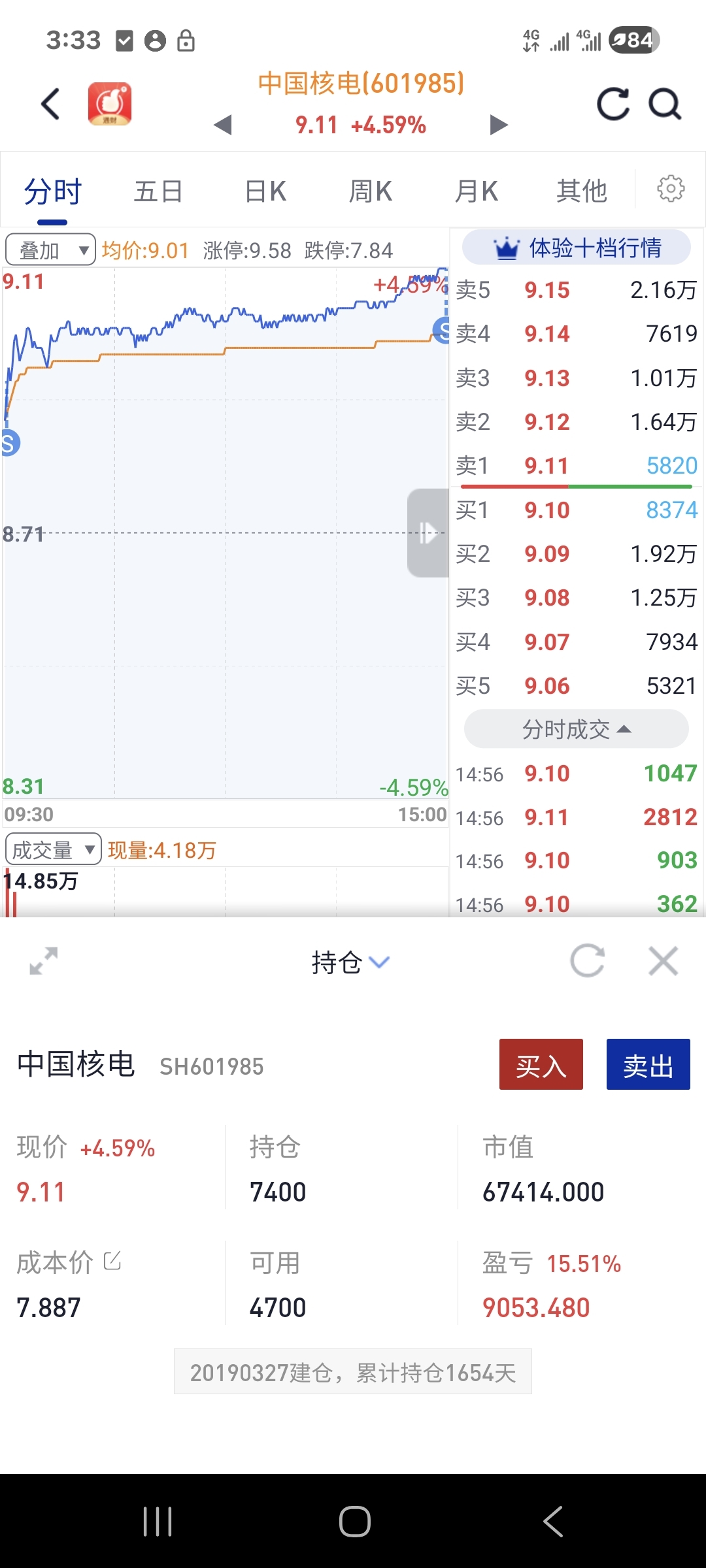Tap the blue 卖出 button
The width and height of the screenshot is (706, 1568).
pyautogui.click(x=648, y=1064)
